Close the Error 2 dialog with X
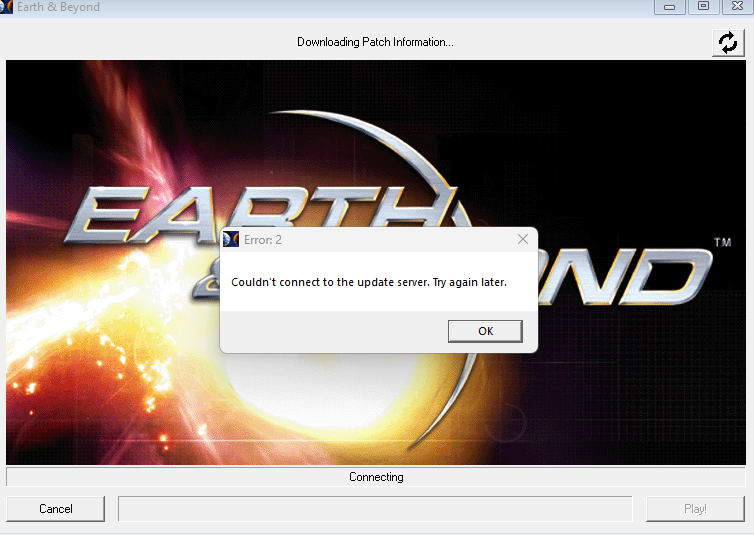Viewport: 754px width, 535px height. point(523,239)
